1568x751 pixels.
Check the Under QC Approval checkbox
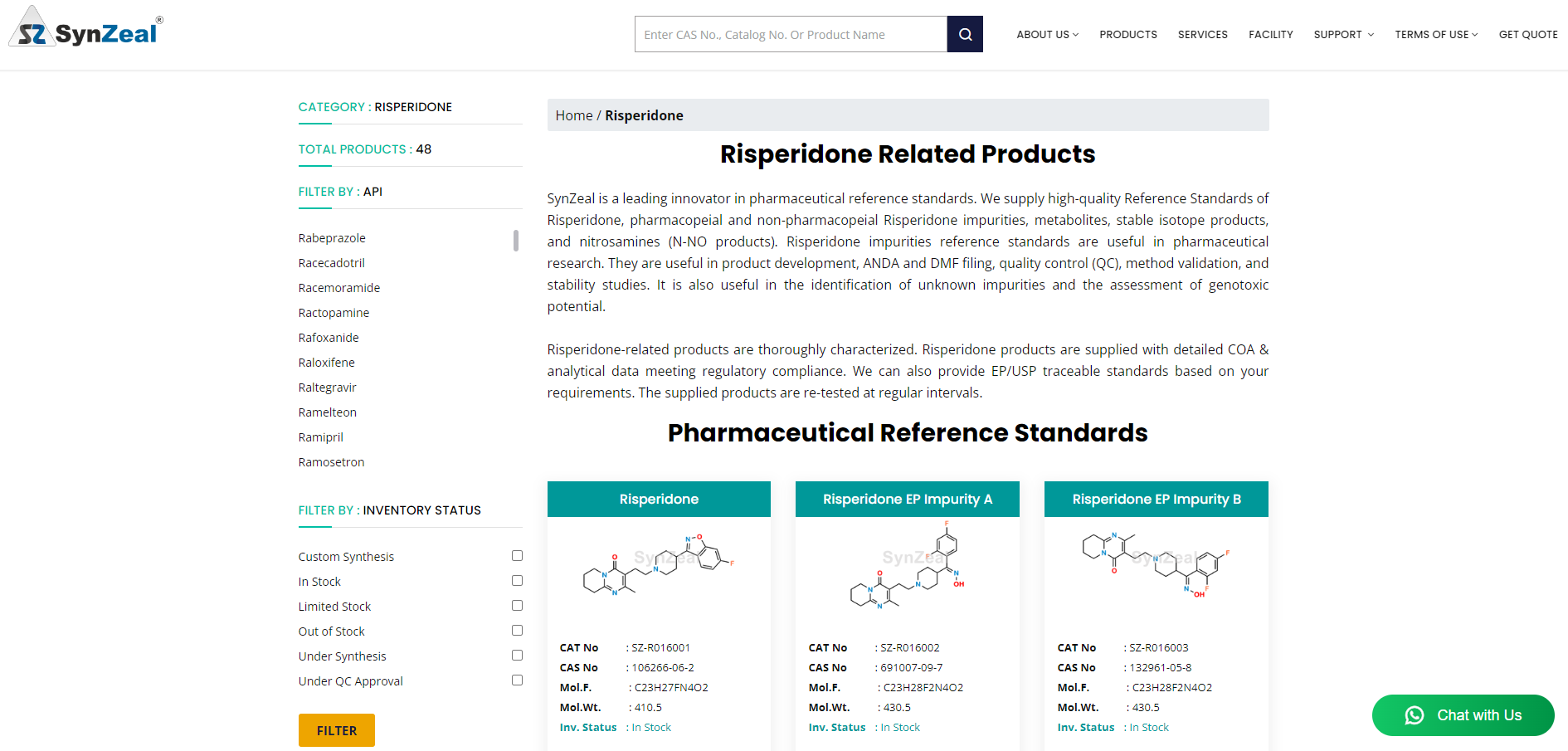click(x=517, y=680)
